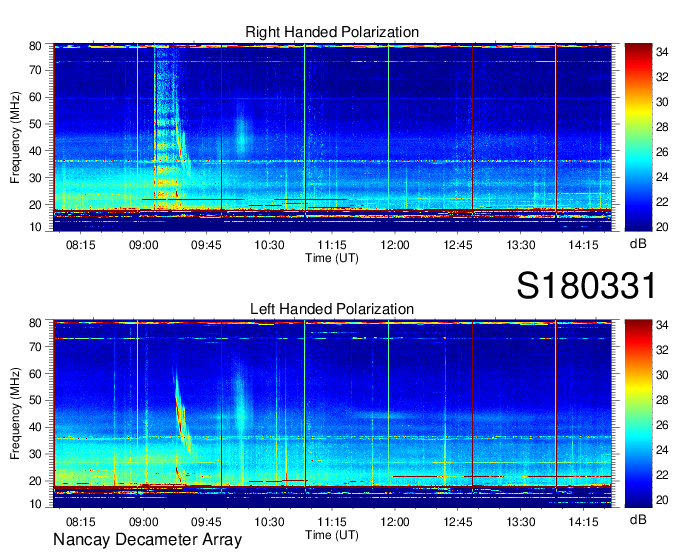
Task: Click the 80 MHz tick label on Right Handed plot
Action: [35, 46]
